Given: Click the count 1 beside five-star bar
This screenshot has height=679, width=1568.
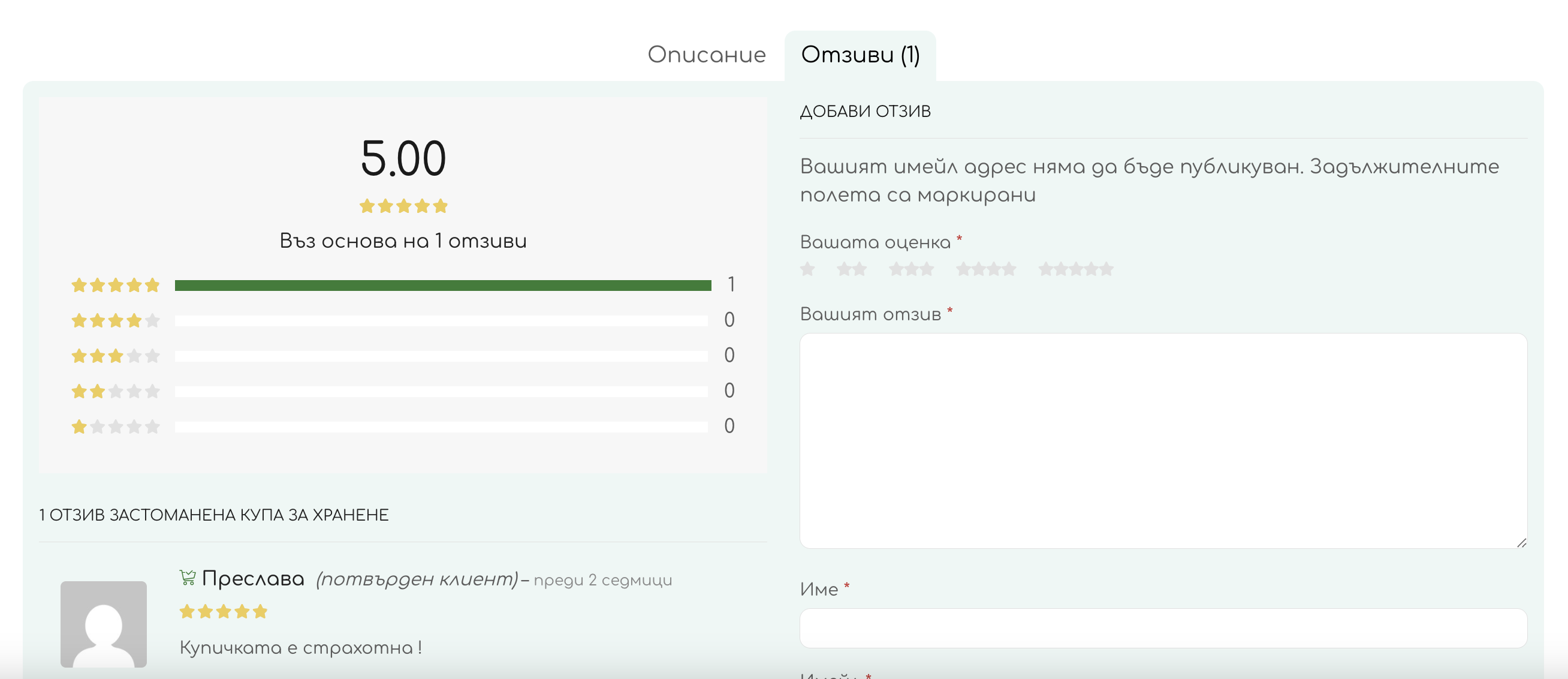Looking at the screenshot, I should point(731,284).
